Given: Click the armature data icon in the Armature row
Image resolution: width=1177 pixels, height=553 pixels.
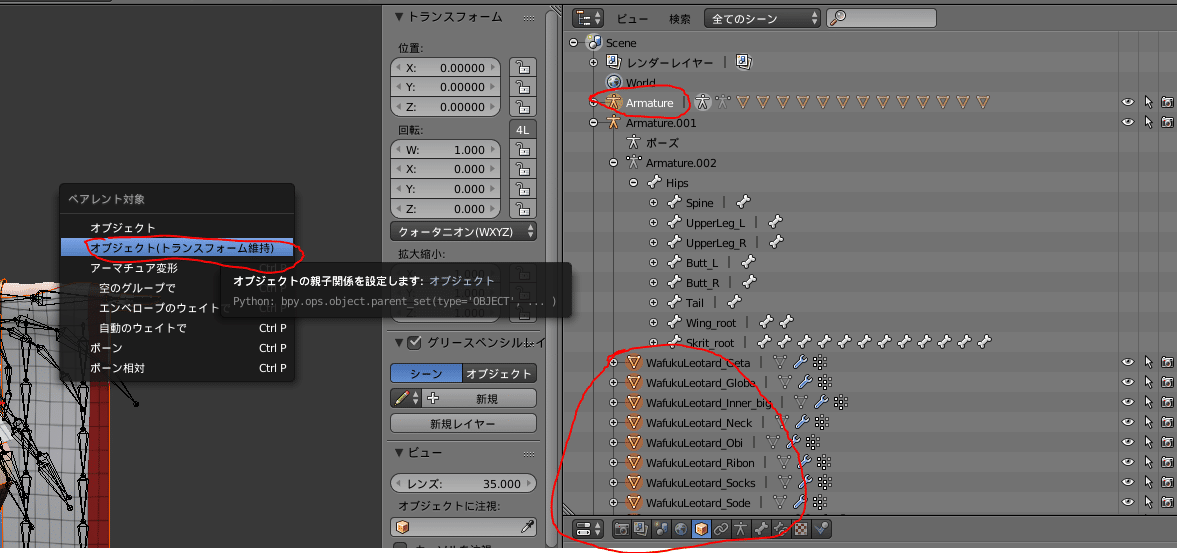Looking at the screenshot, I should point(722,102).
